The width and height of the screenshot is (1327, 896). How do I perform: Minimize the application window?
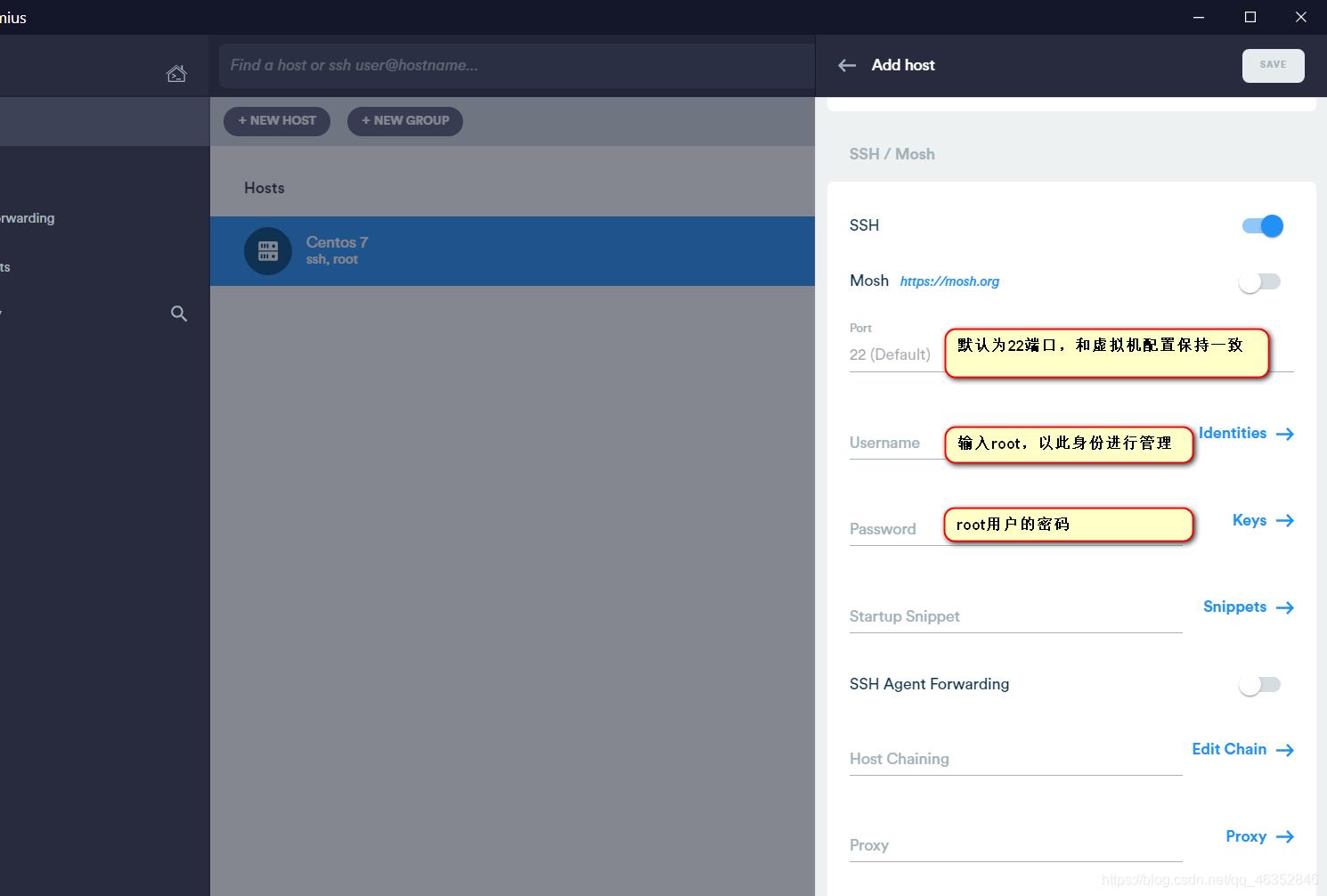[1199, 17]
